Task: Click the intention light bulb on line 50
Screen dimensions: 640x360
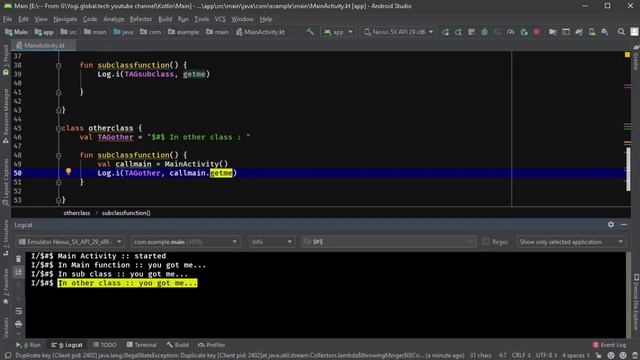Action: 69,172
